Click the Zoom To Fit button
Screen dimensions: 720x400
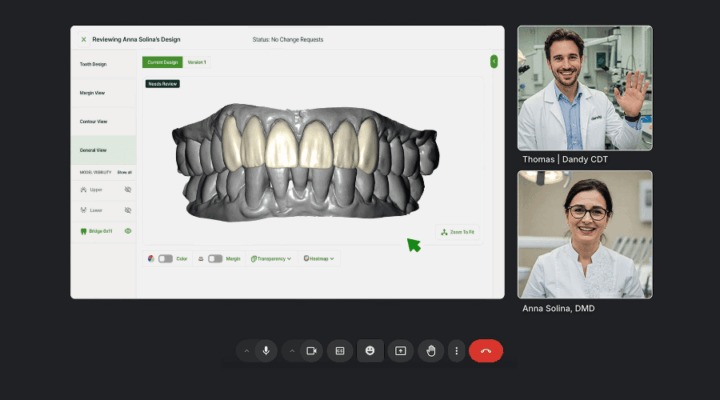click(458, 232)
